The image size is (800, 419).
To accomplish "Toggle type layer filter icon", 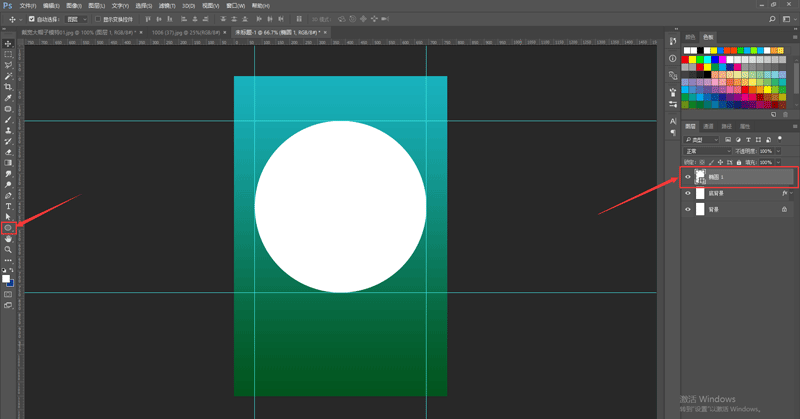I will click(748, 139).
